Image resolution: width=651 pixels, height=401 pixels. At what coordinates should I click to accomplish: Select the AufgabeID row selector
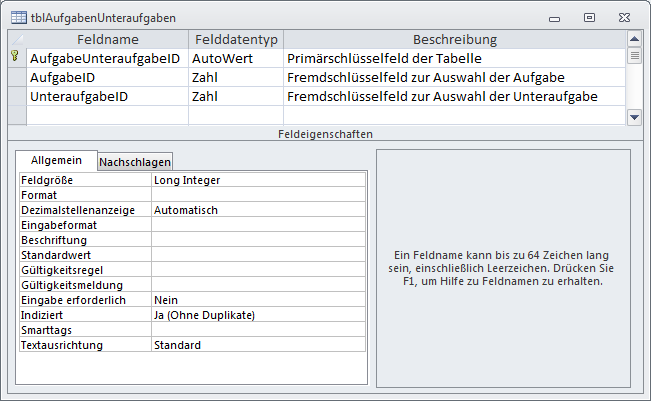pos(16,77)
